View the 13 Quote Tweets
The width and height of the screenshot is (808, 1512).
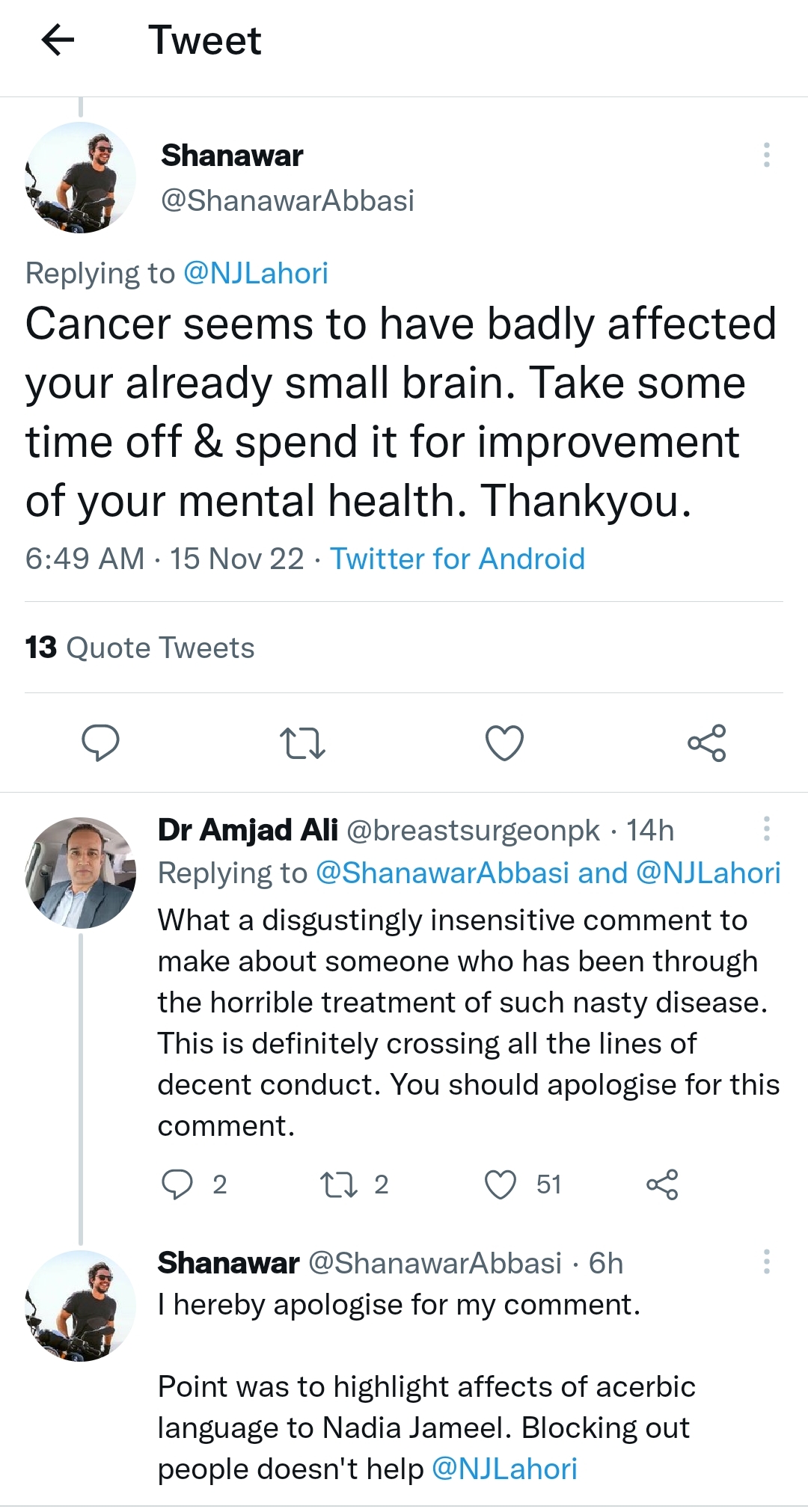pos(139,648)
